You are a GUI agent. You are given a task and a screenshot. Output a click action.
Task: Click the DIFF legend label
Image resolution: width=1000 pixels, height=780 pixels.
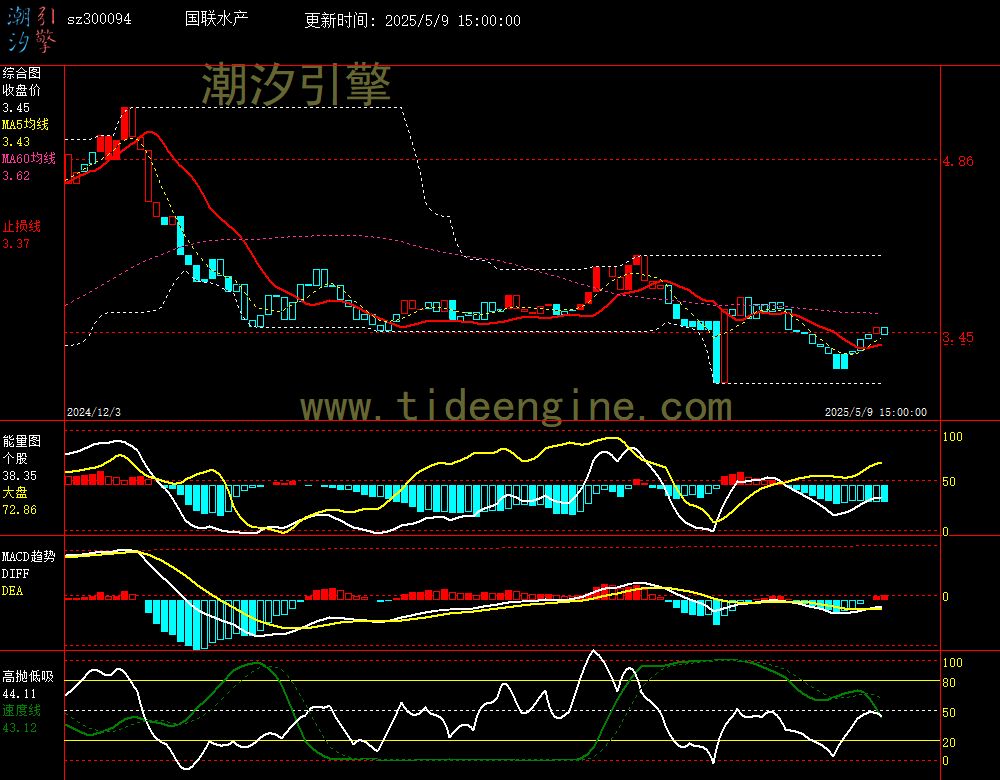coord(15,574)
